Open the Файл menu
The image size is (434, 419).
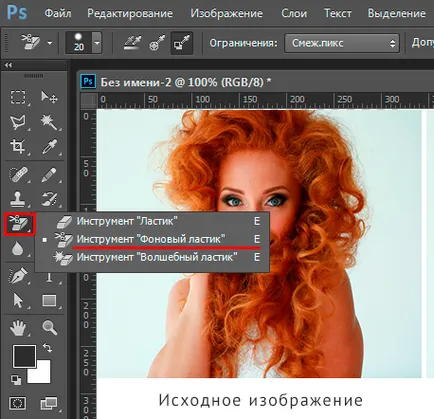tap(58, 13)
